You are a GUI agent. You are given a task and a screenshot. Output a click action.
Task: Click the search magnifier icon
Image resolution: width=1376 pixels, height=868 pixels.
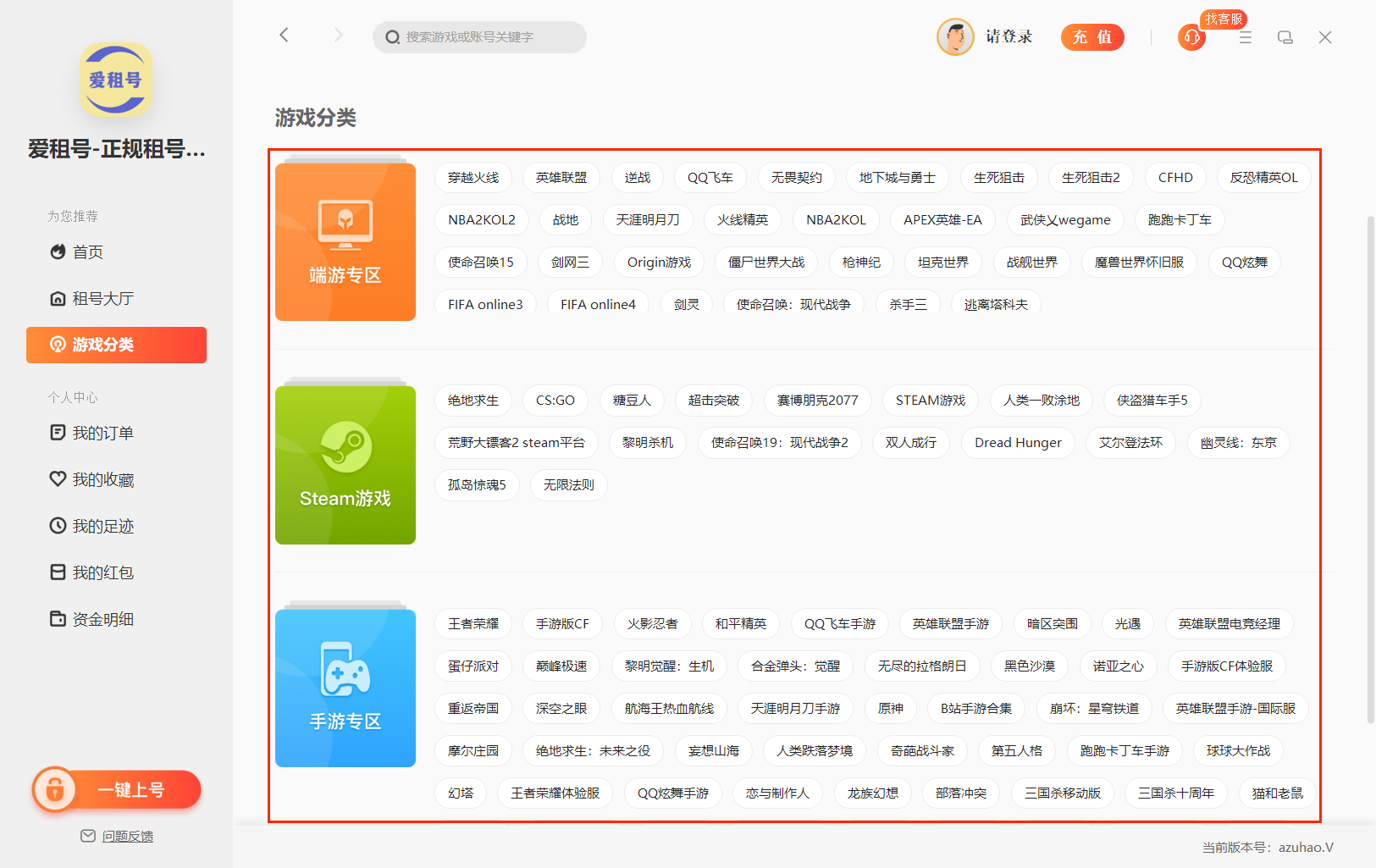pos(392,37)
